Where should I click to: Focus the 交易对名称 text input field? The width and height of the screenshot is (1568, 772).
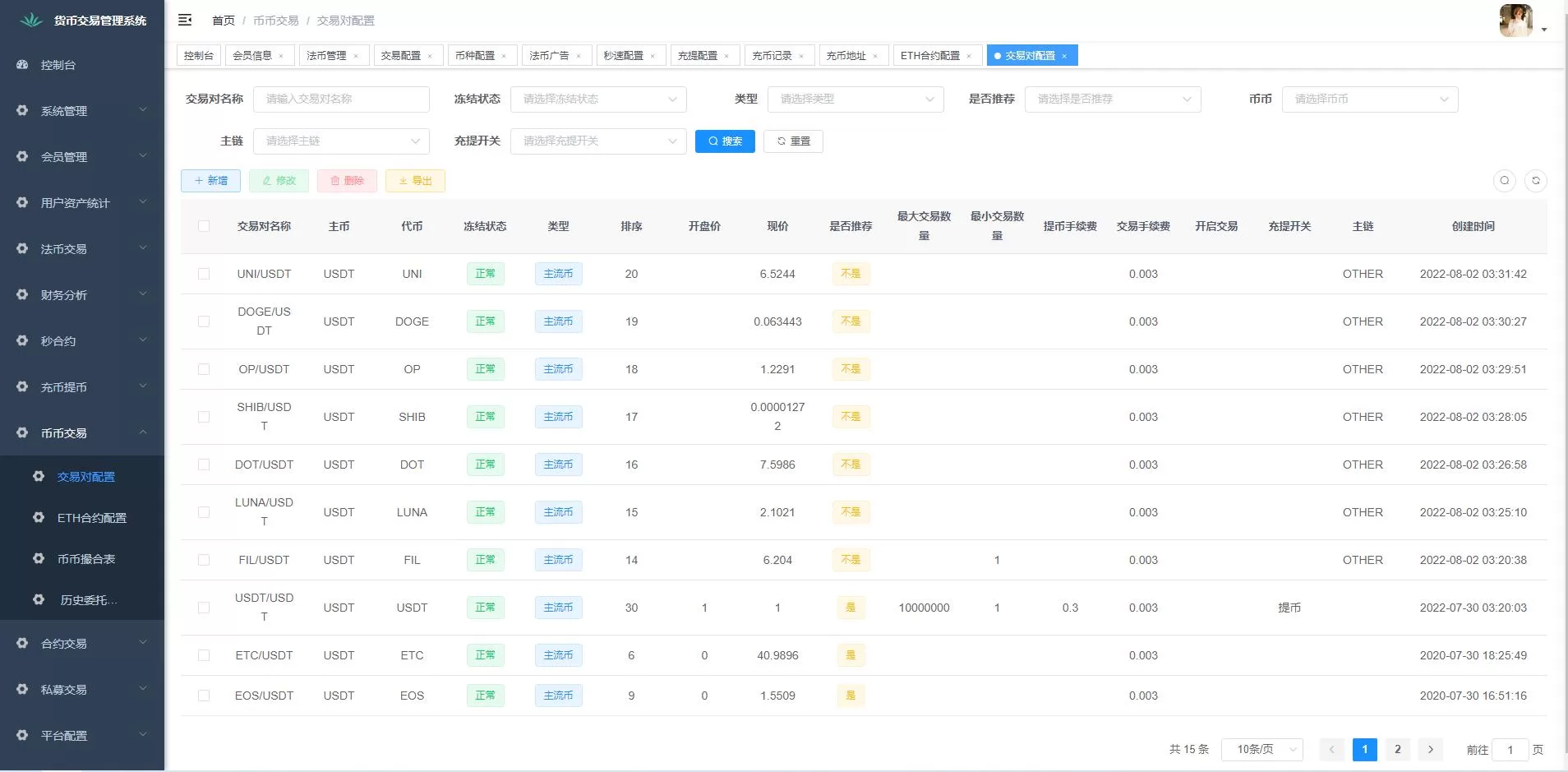341,99
